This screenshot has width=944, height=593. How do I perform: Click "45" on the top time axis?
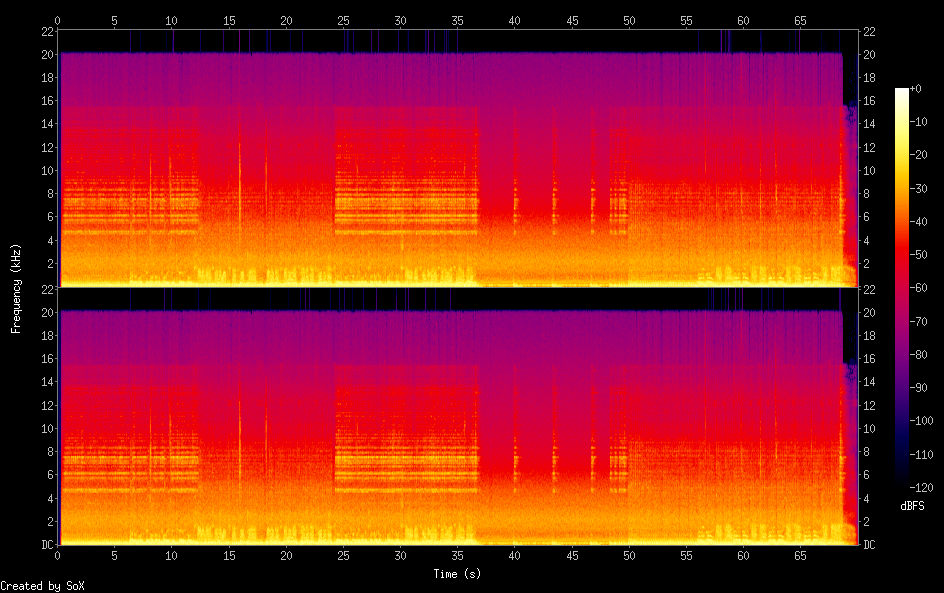tap(572, 21)
